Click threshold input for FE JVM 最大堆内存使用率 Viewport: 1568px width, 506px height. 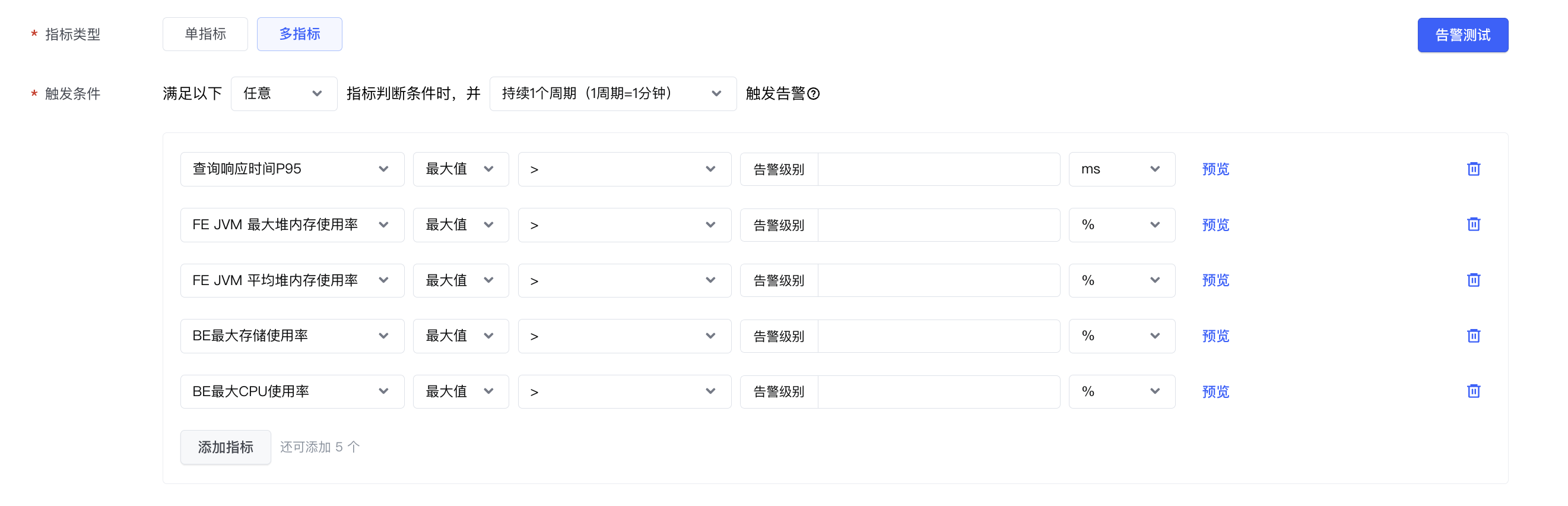point(938,224)
